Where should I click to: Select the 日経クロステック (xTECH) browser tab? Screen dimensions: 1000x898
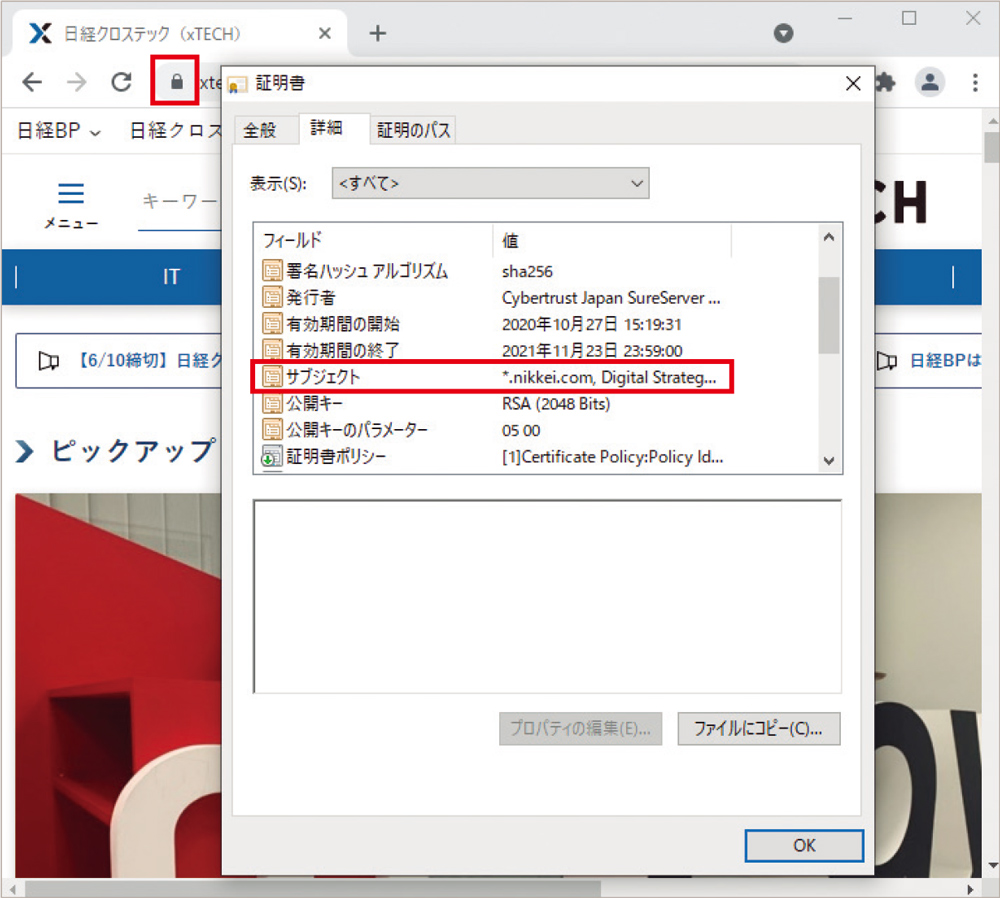pos(179,33)
